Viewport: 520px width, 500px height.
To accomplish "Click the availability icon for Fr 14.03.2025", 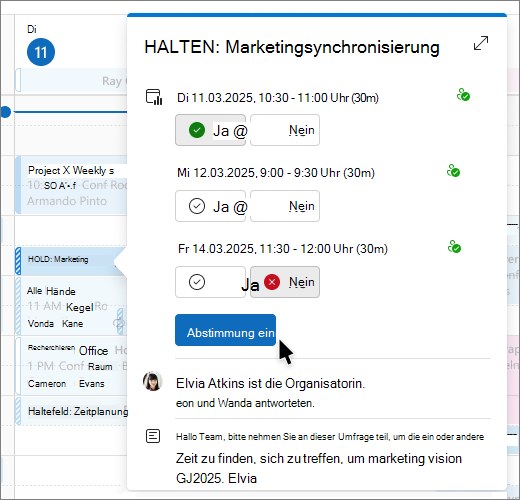I will (x=454, y=247).
